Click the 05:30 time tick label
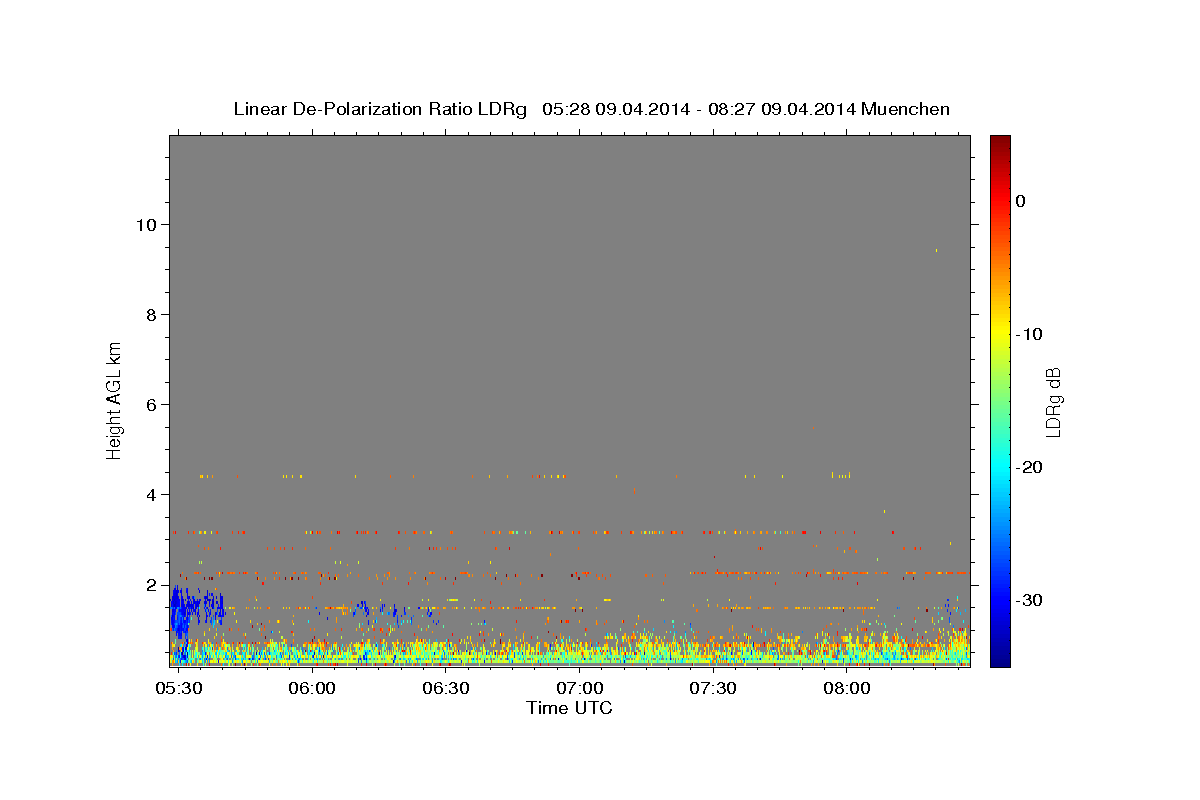 tap(179, 689)
